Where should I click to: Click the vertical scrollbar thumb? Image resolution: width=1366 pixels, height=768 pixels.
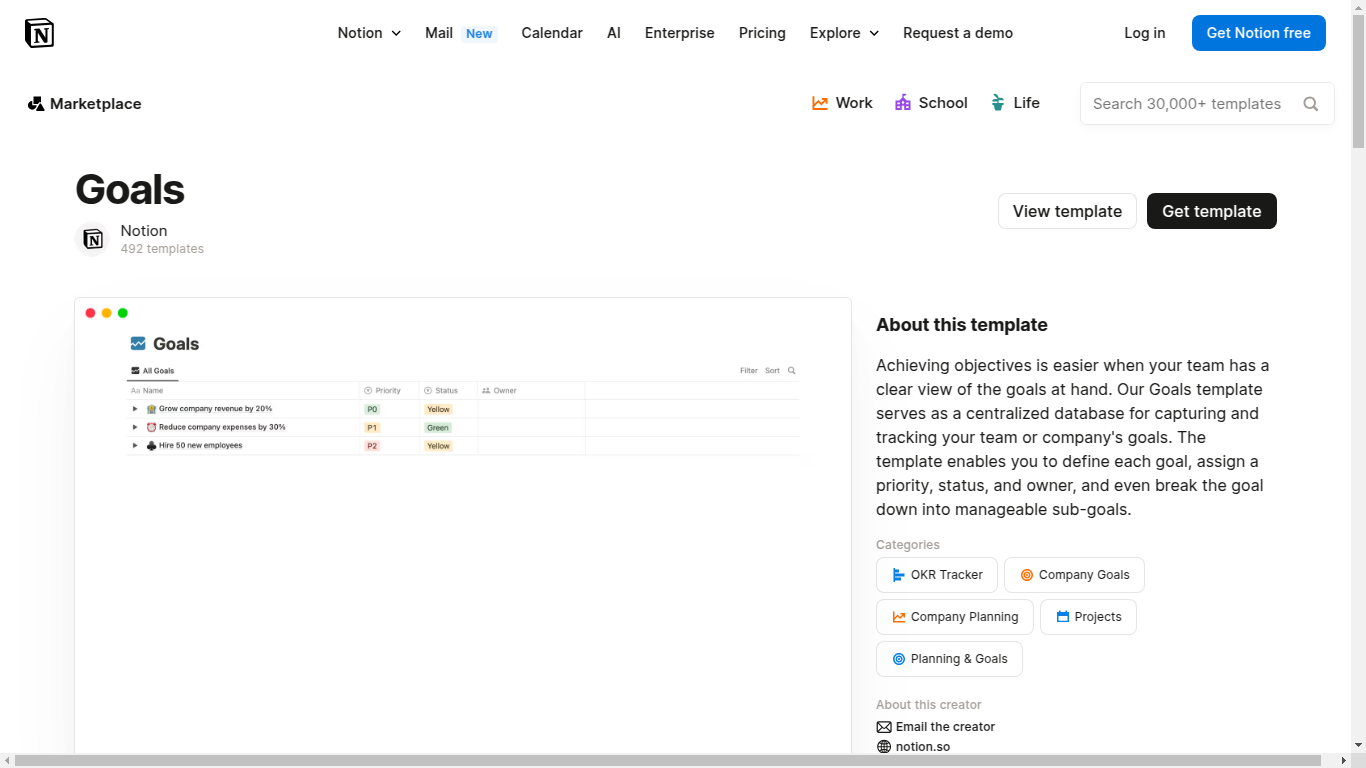tap(1358, 82)
